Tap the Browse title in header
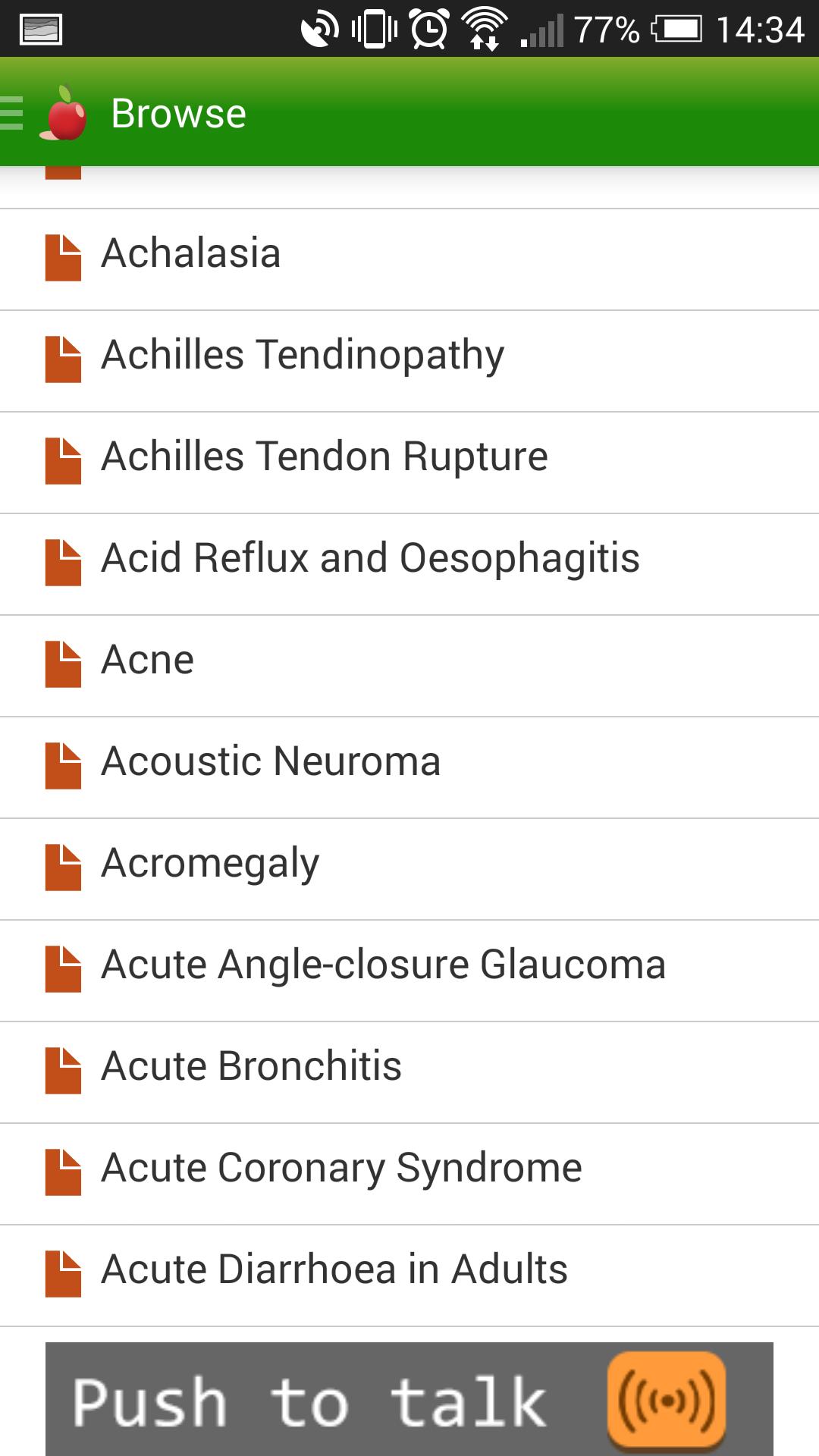Screen dimensions: 819x1456 (178, 114)
